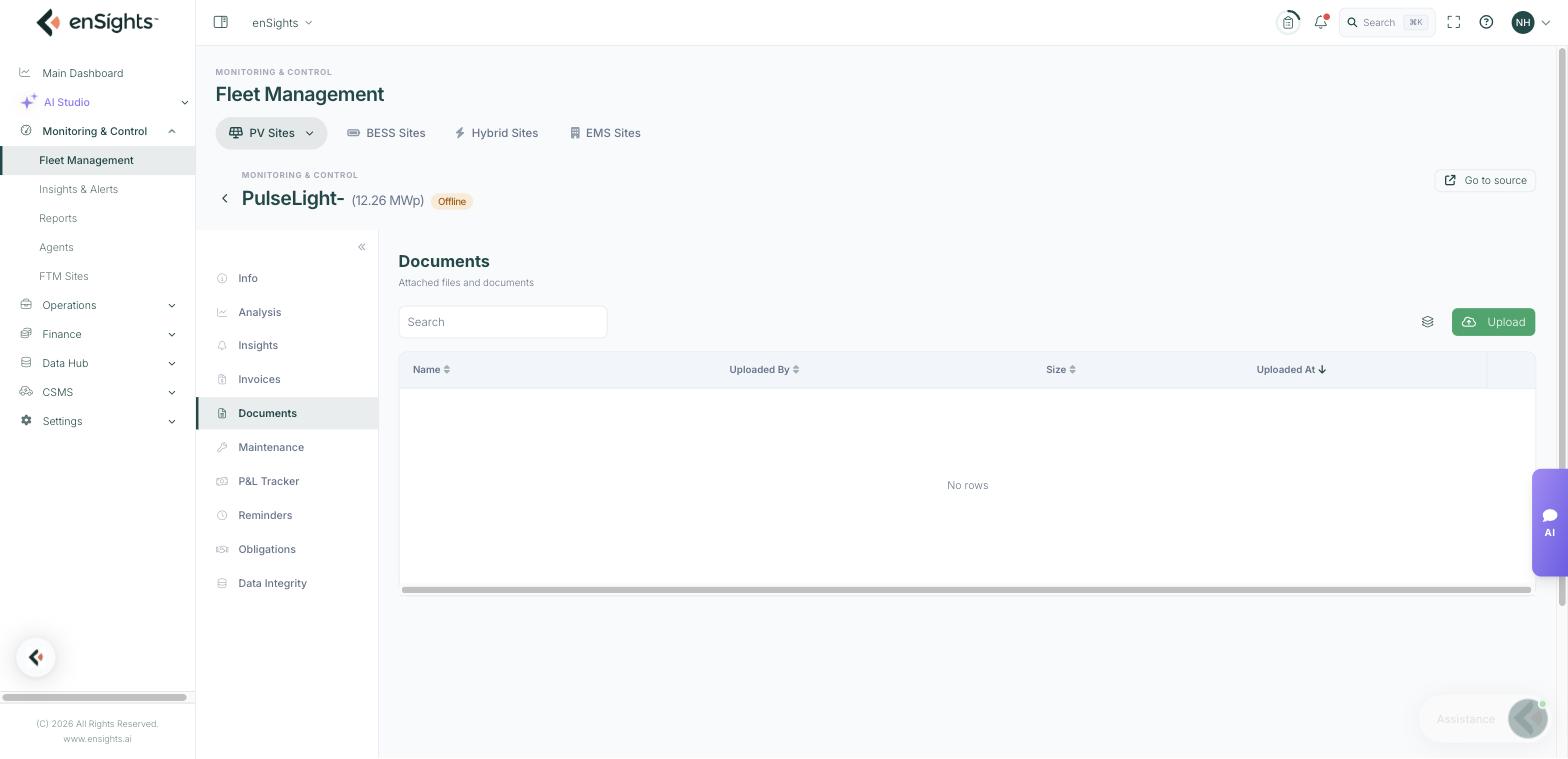Open the Assistance chat bubble
Image resolution: width=1568 pixels, height=759 pixels.
[1484, 719]
